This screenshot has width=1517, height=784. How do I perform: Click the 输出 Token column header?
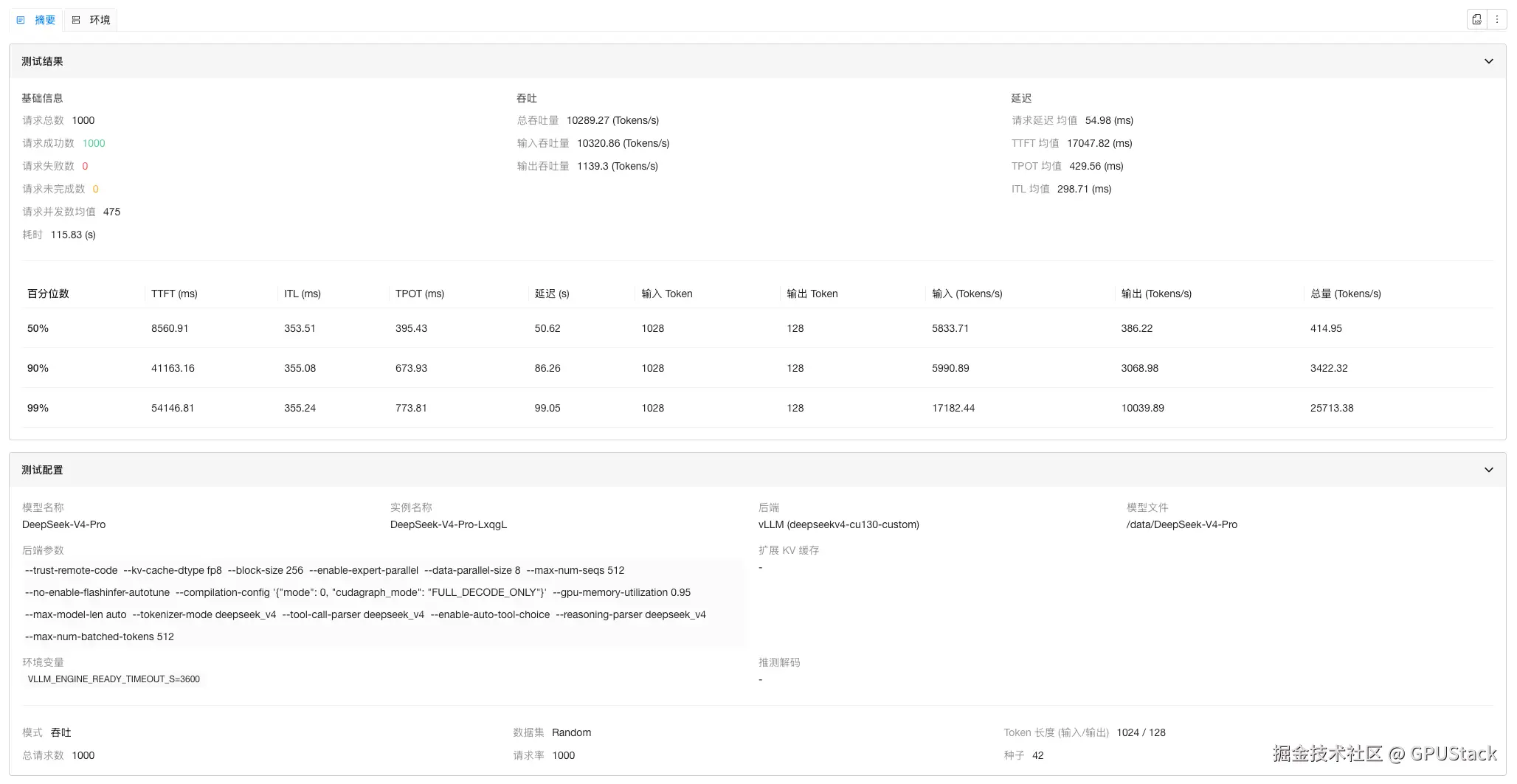(812, 294)
